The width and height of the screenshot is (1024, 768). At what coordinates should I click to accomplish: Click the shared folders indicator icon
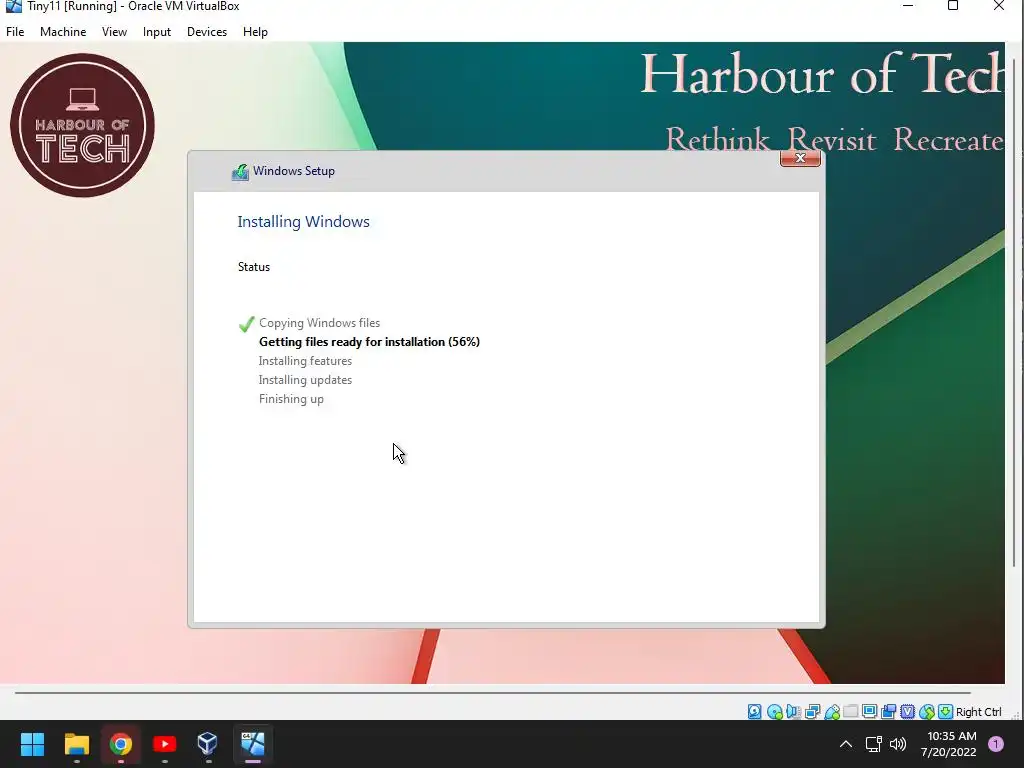click(x=850, y=712)
